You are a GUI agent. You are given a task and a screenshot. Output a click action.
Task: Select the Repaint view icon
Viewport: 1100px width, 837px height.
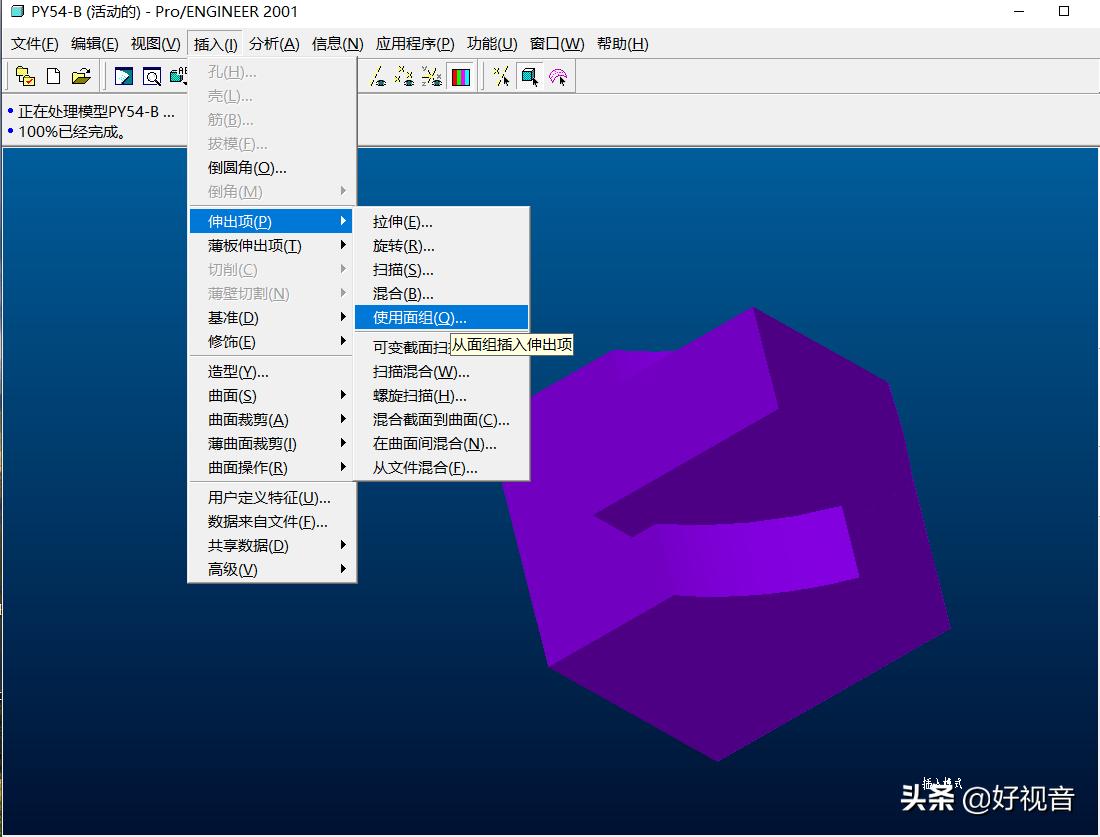pos(122,76)
